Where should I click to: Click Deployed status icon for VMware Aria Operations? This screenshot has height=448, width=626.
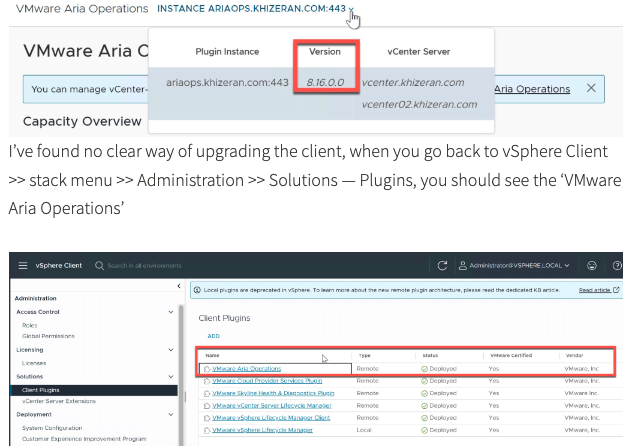(424, 369)
